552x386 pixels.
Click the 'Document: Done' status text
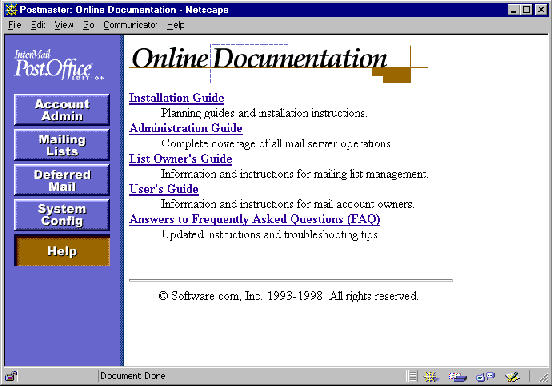tap(133, 376)
